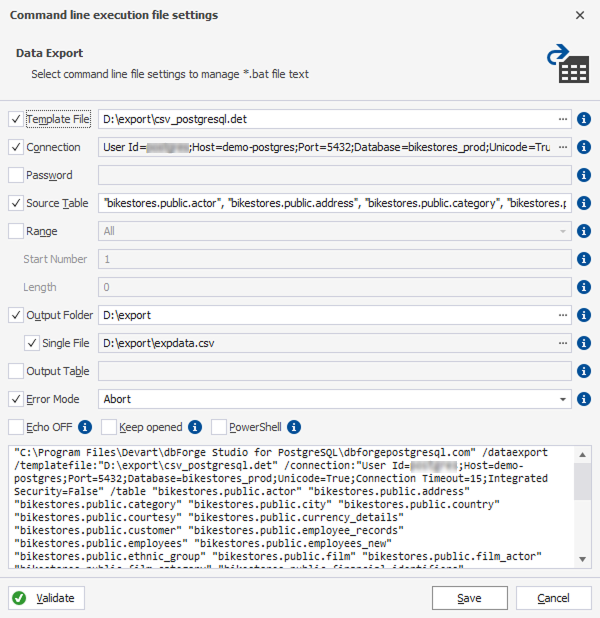Screen dimensions: 600x618
Task: Click green checkmark icon on Validate button
Action: 19,598
